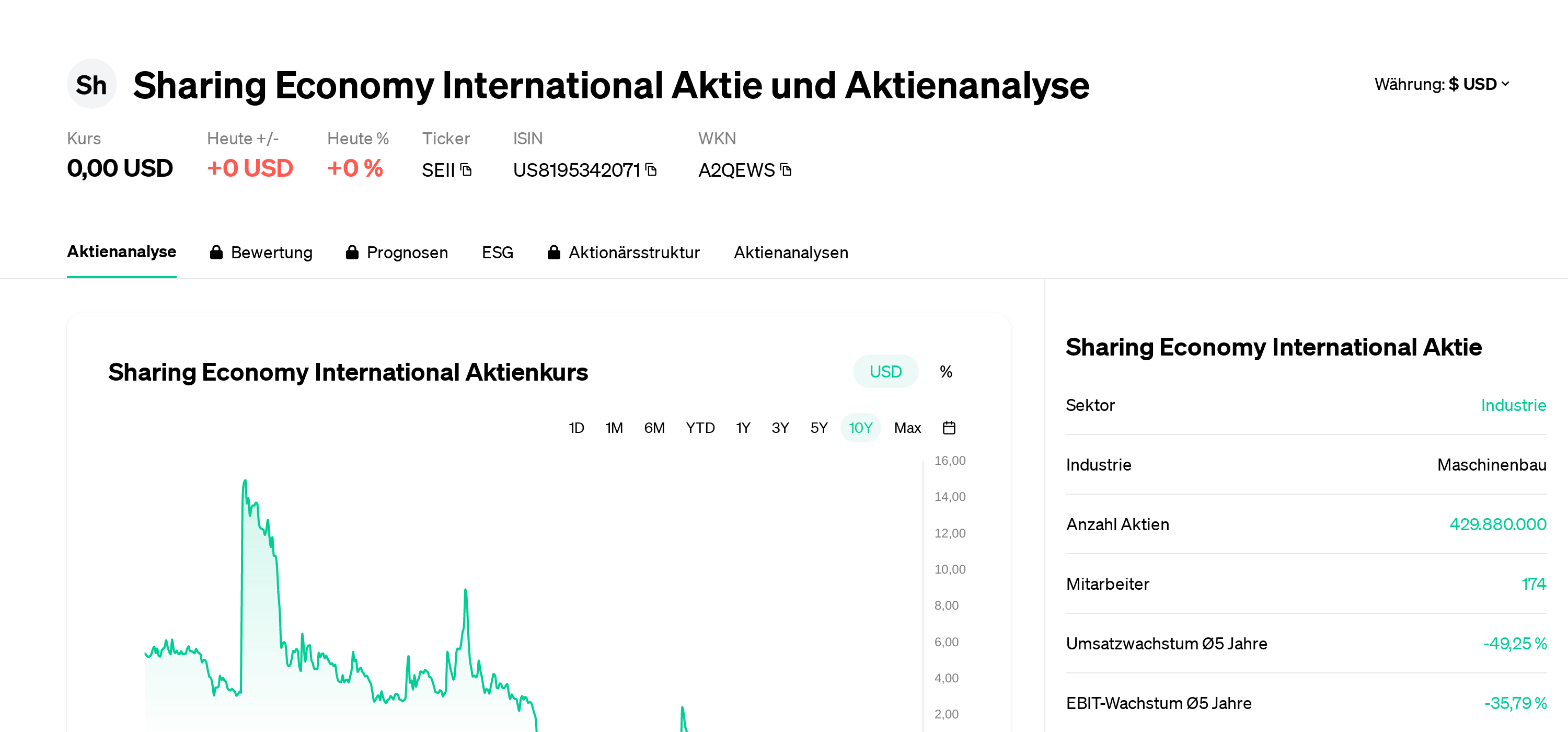Click the +0 USD daily change value
1568x732 pixels.
(x=250, y=168)
